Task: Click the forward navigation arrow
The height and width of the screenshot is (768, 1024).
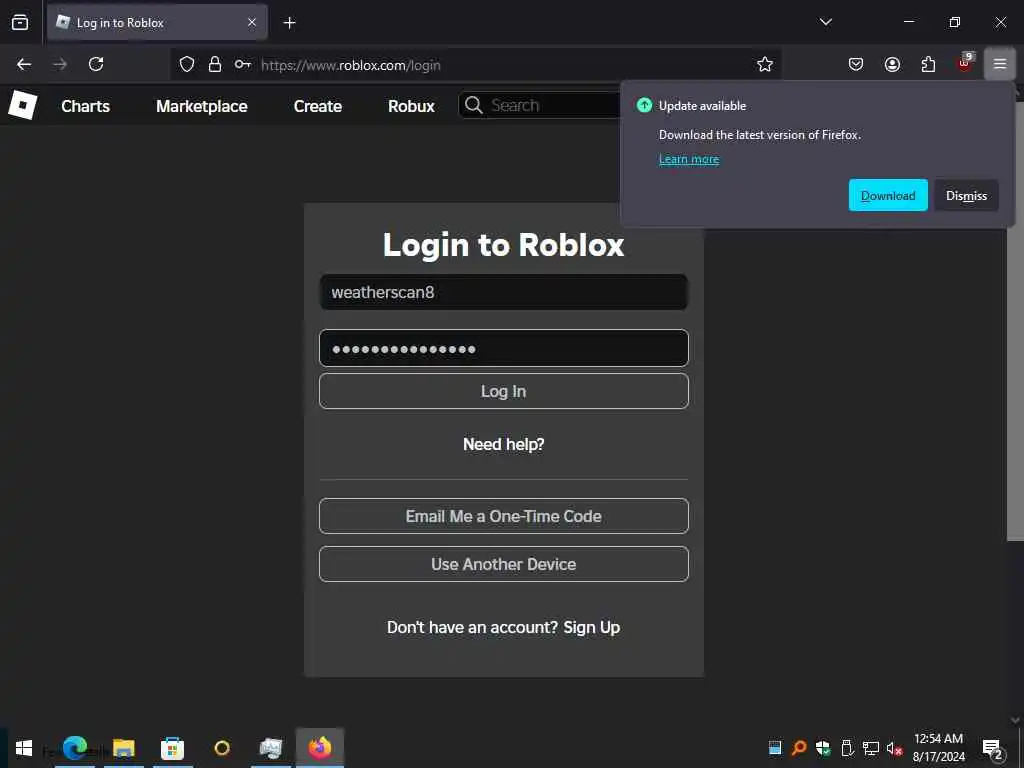Action: click(60, 64)
